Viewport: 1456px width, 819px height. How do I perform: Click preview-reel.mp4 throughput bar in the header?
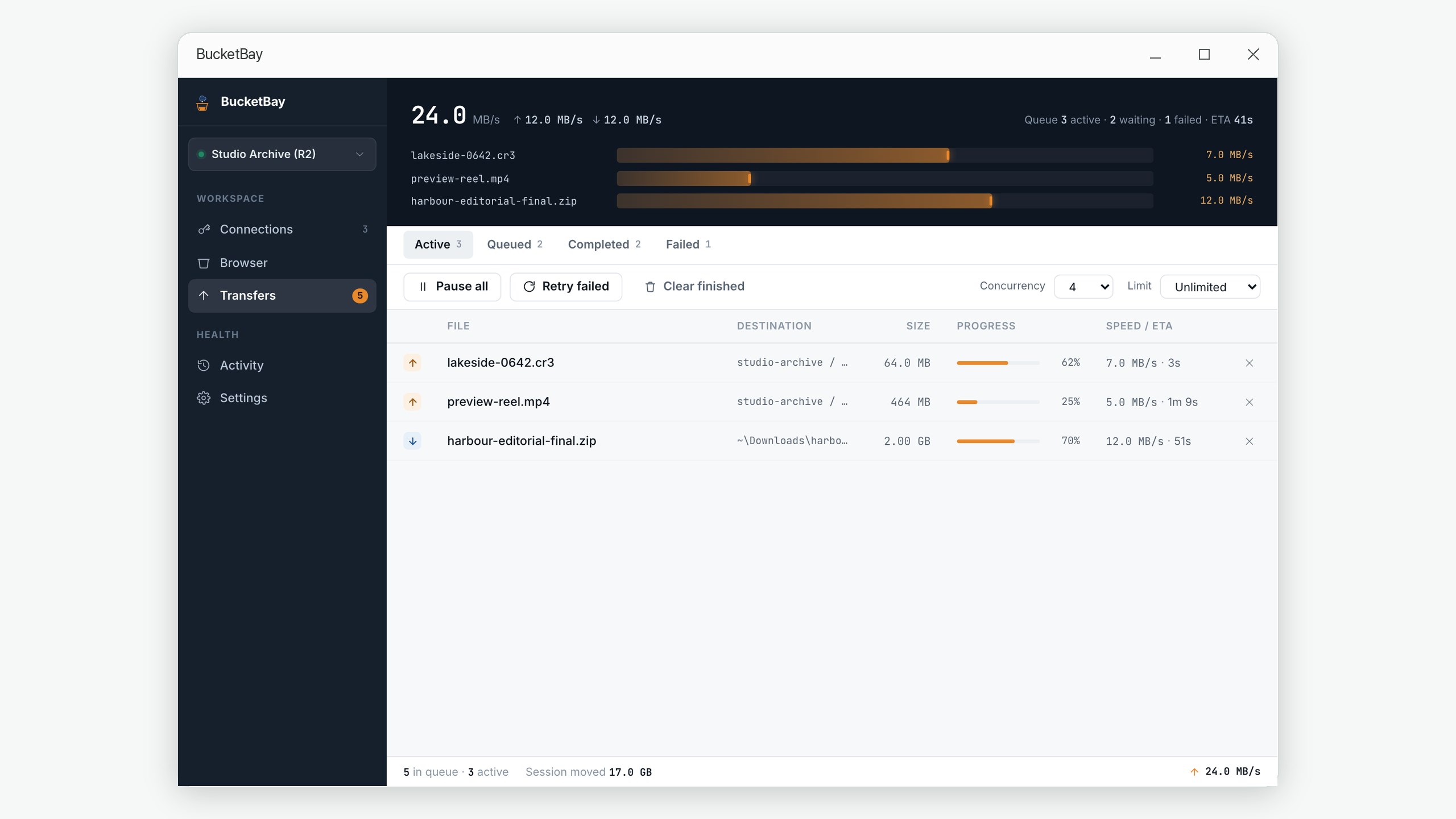click(885, 179)
